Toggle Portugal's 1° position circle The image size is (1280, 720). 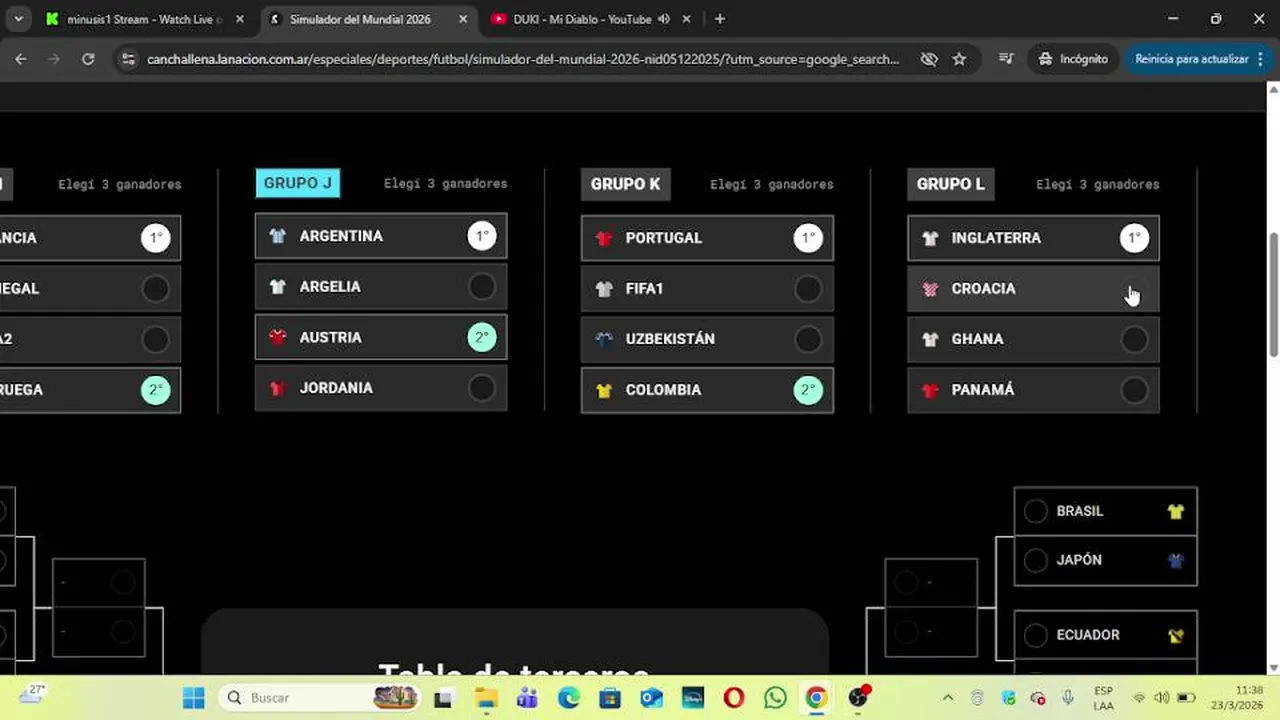pos(808,238)
